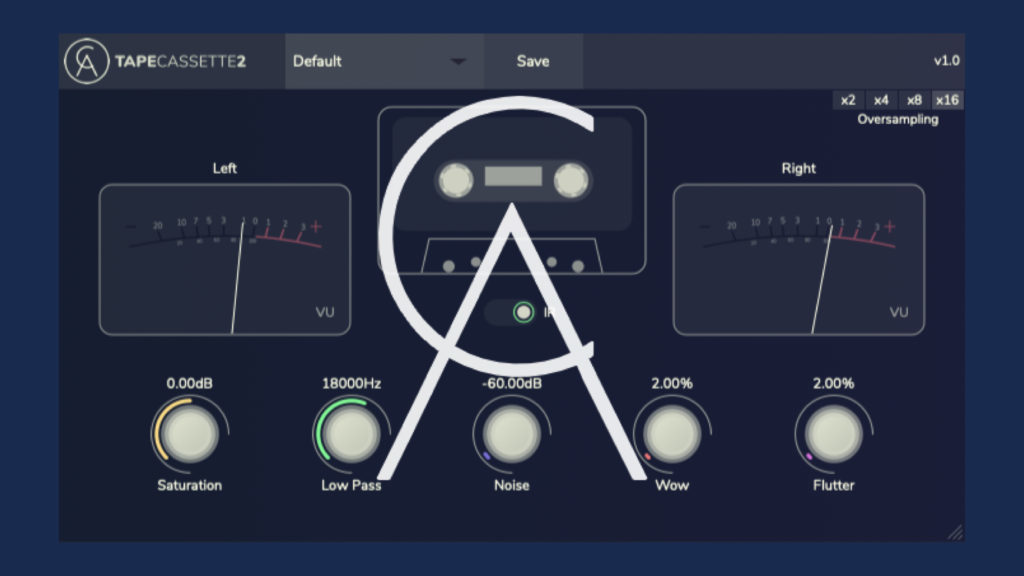Viewport: 1024px width, 576px height.
Task: Click the v1.0 version label
Action: pos(946,61)
